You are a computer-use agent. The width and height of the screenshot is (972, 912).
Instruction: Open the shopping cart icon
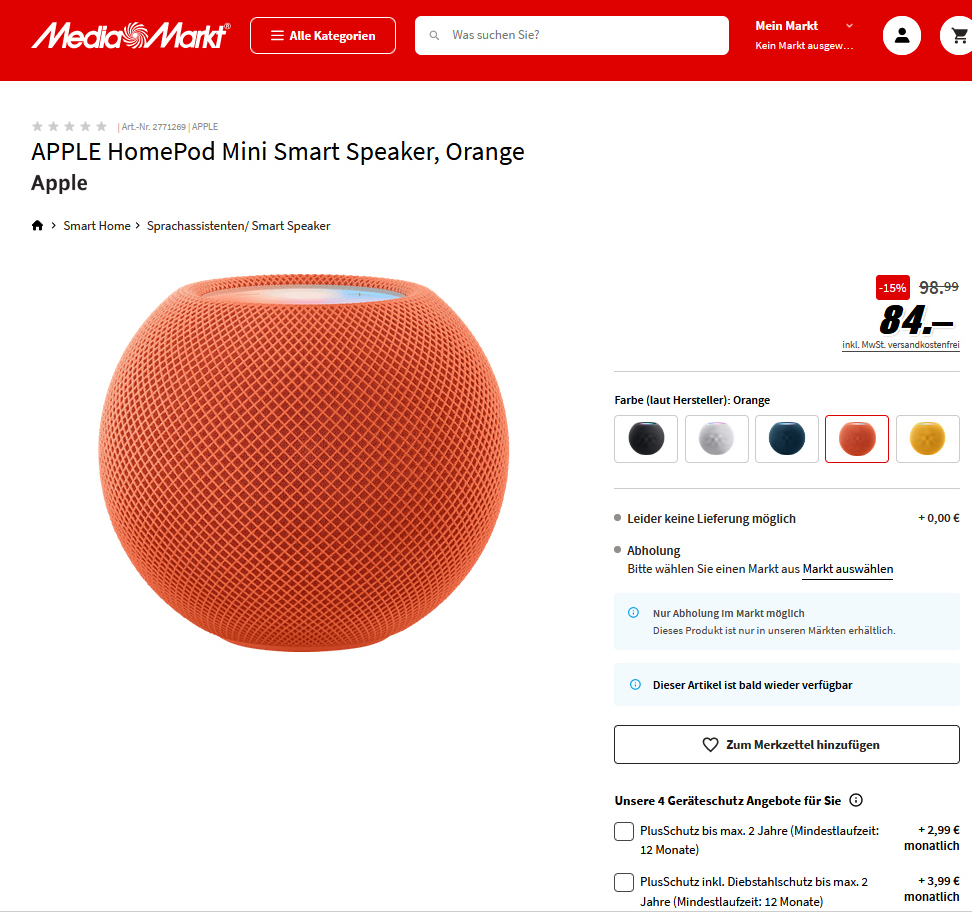click(x=958, y=36)
